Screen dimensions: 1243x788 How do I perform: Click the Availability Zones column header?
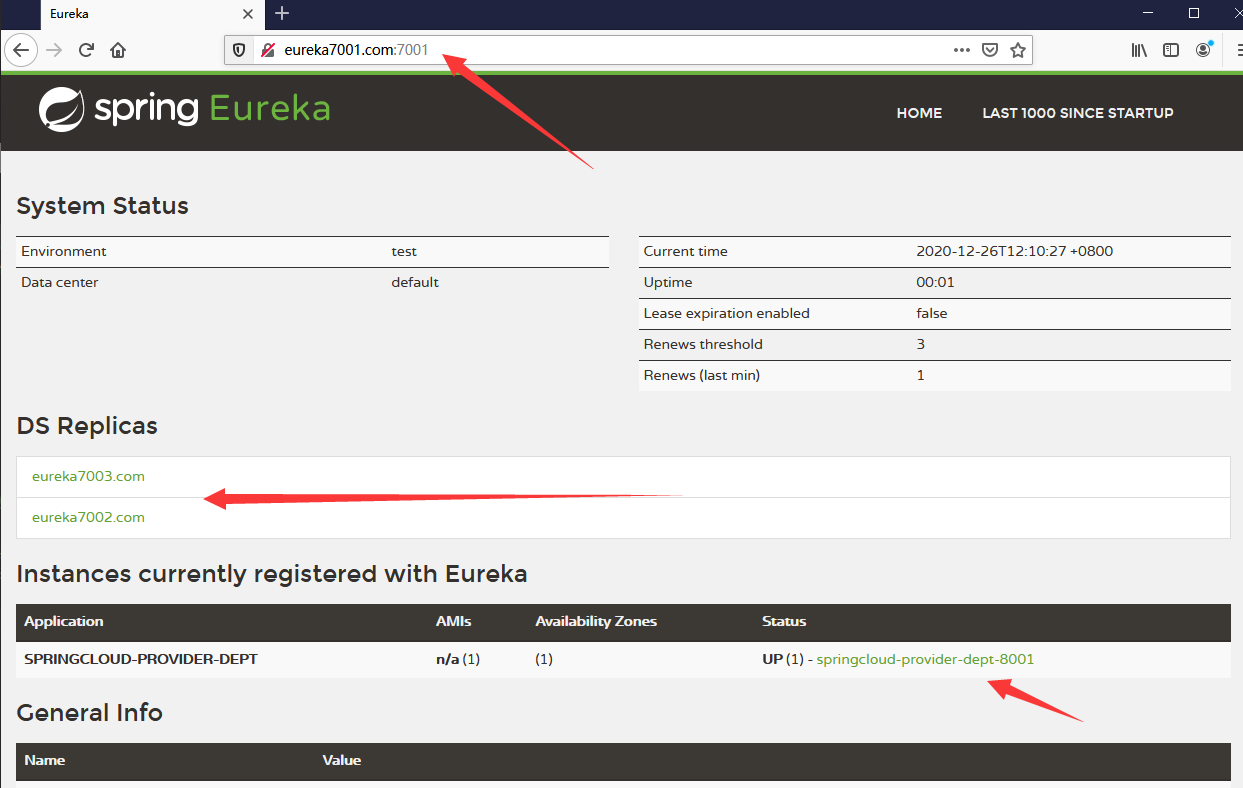pyautogui.click(x=596, y=621)
